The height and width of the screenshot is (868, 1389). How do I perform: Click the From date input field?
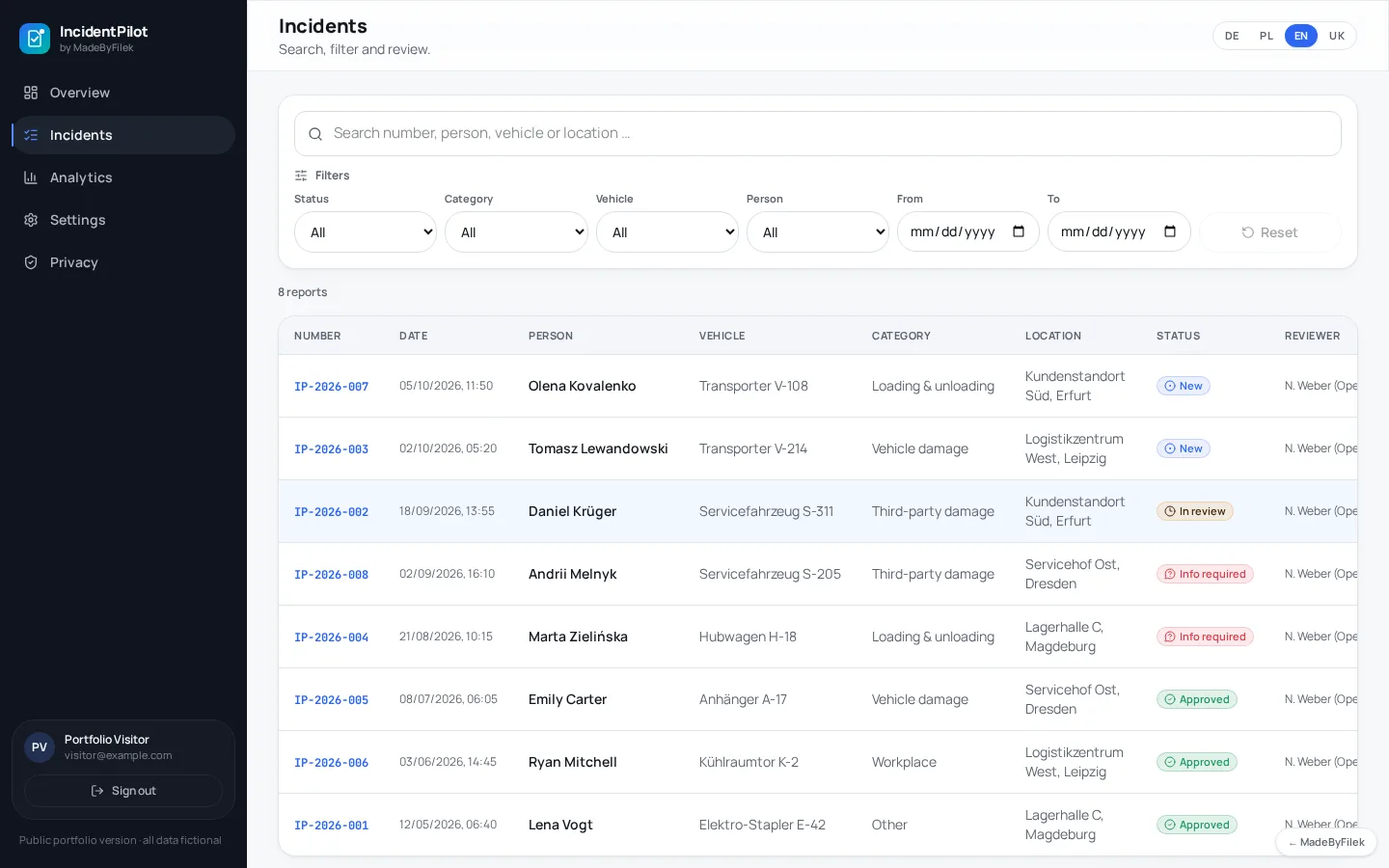[x=968, y=232]
